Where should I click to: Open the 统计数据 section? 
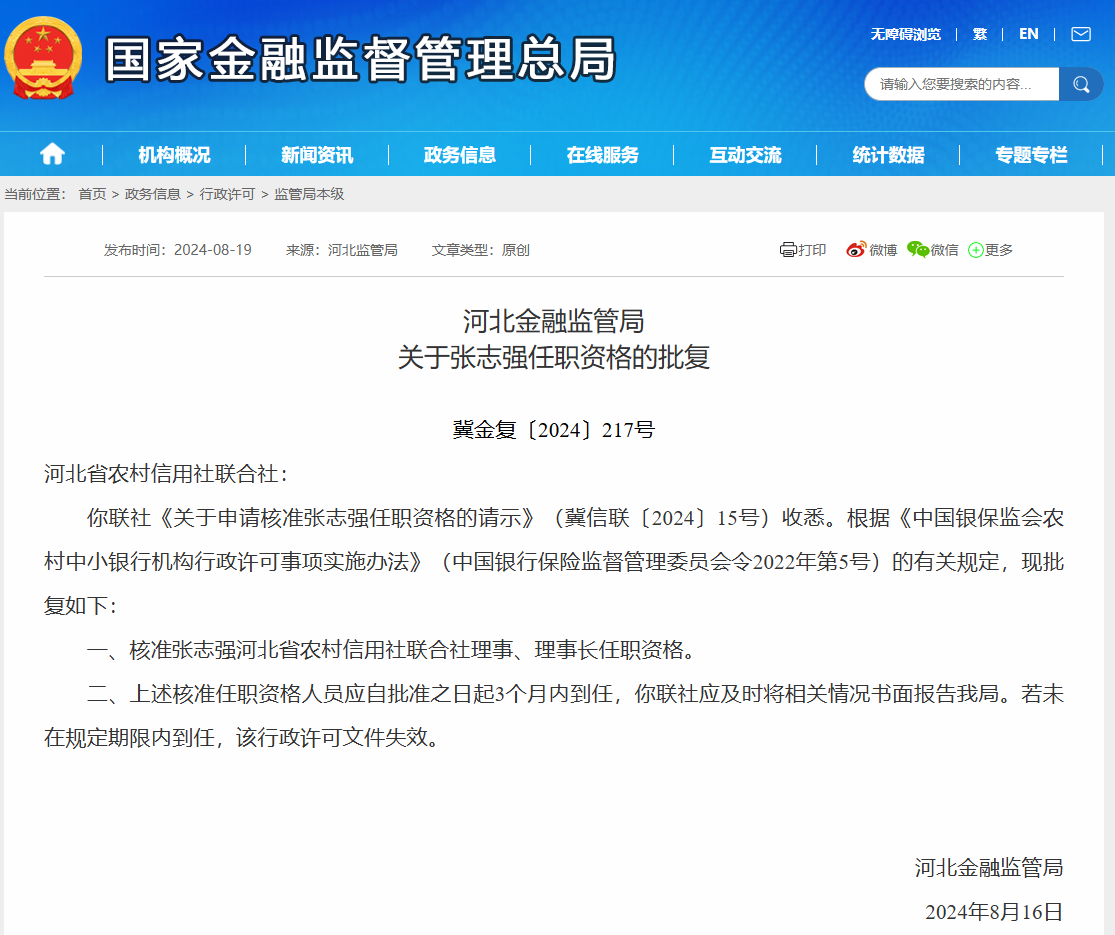tap(889, 154)
